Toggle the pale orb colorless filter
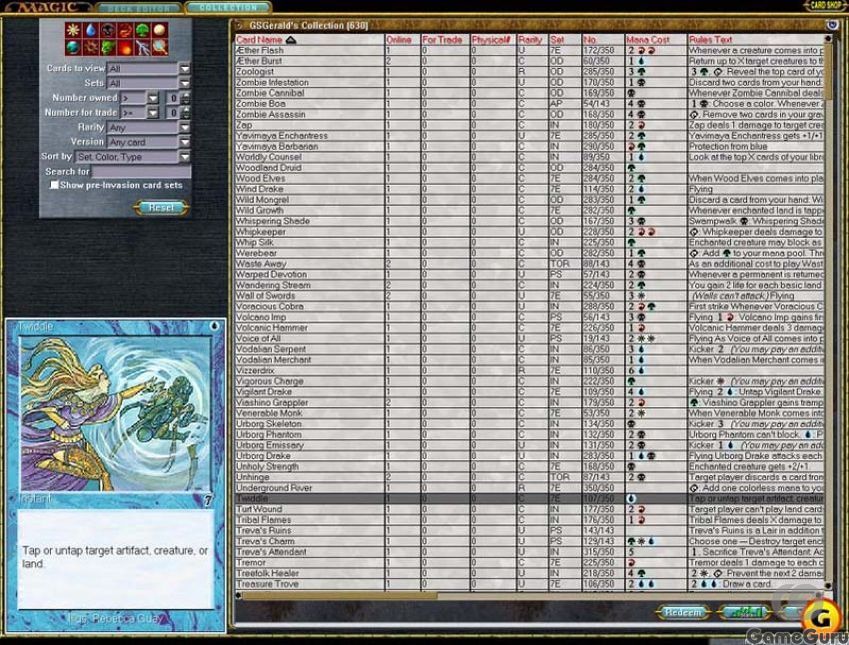 (160, 30)
